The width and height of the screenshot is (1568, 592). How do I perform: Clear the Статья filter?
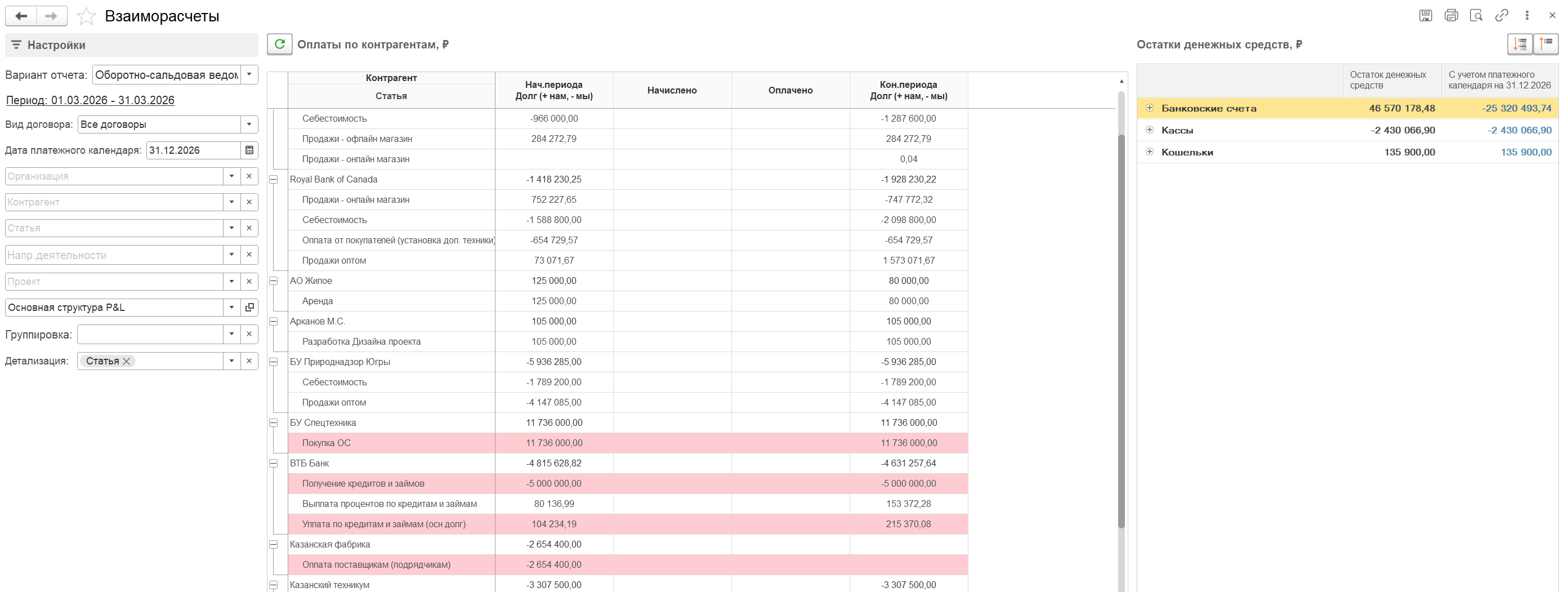249,228
